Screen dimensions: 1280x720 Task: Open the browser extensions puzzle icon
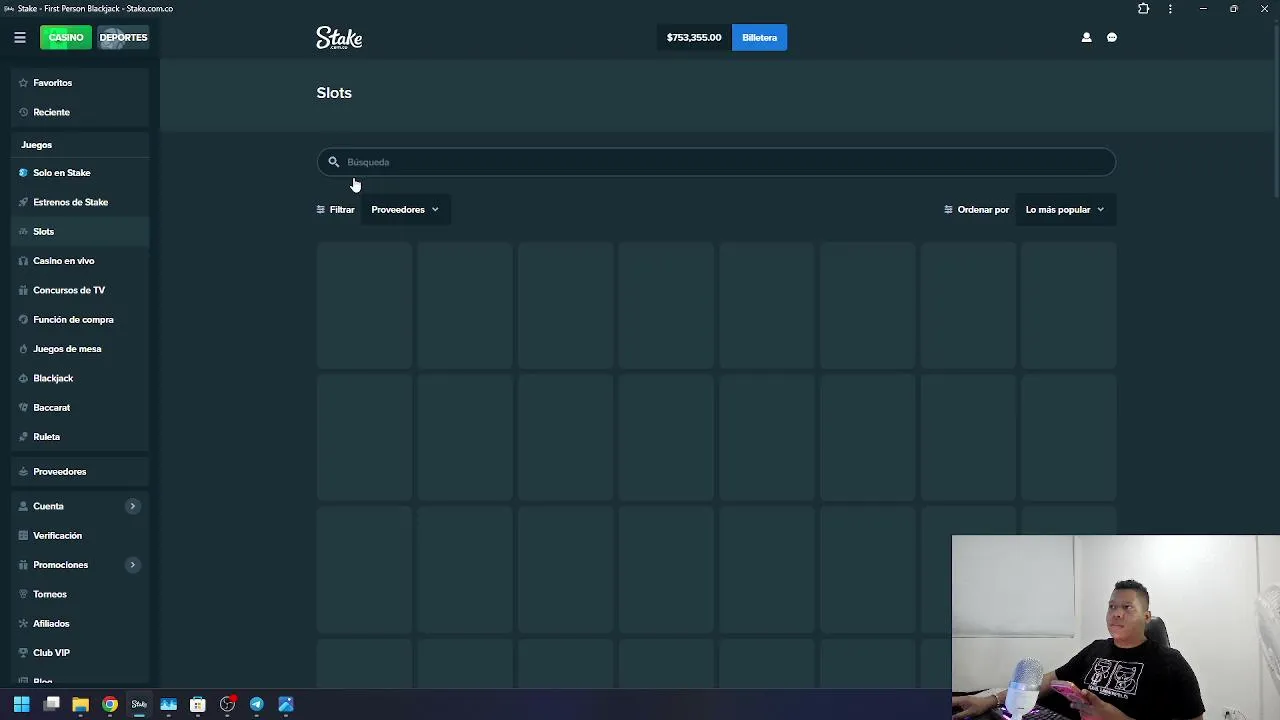pyautogui.click(x=1144, y=9)
